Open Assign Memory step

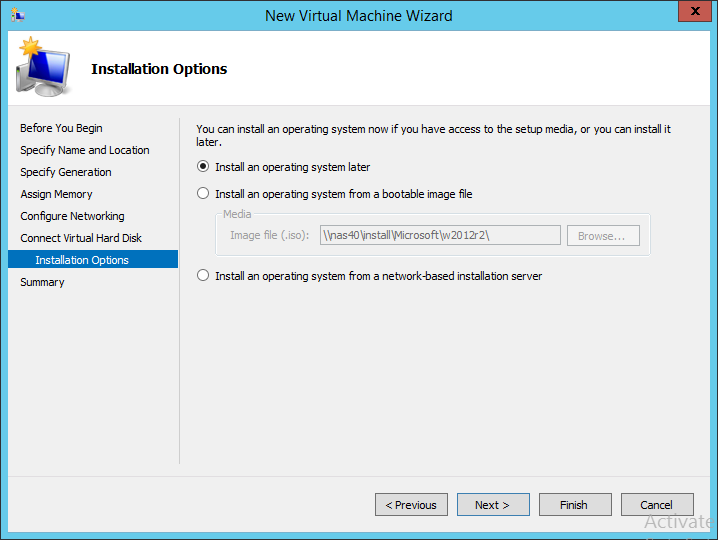[x=56, y=194]
